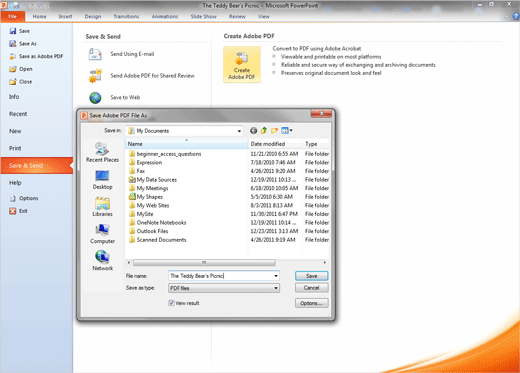Screen dimensions: 520x373
Task: Switch to the Transitions ribbon tab
Action: coord(126,16)
